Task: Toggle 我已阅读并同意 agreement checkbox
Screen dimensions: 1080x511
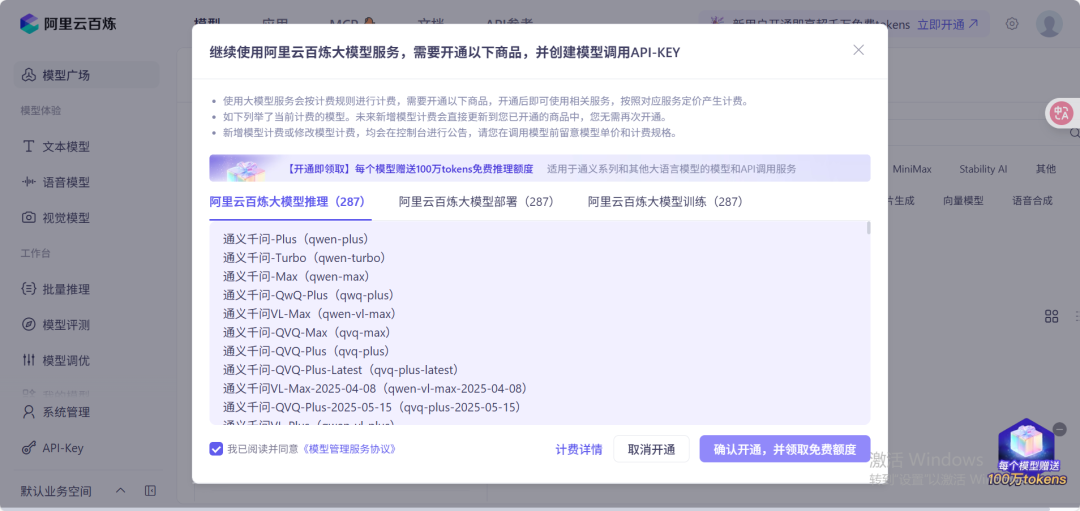Action: [x=216, y=449]
